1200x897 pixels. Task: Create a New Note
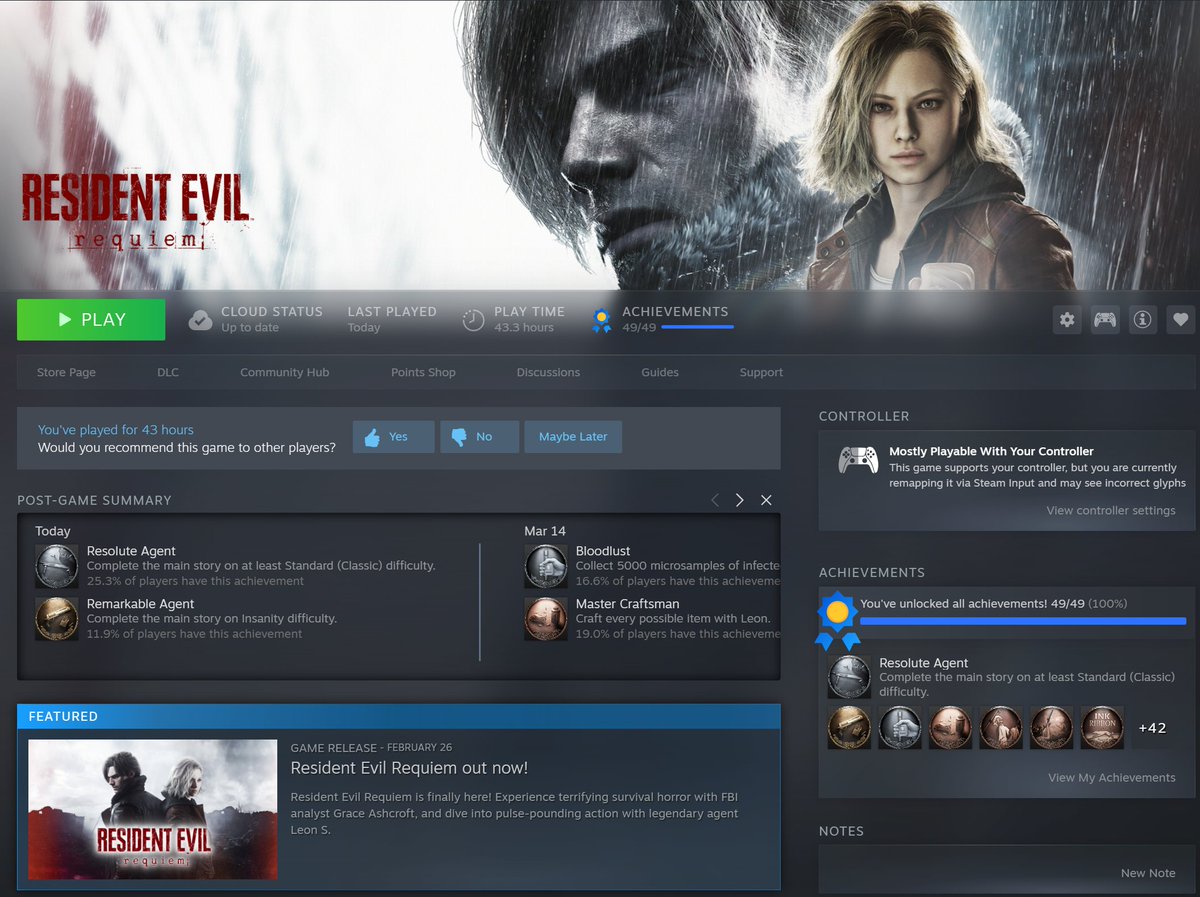(1148, 873)
